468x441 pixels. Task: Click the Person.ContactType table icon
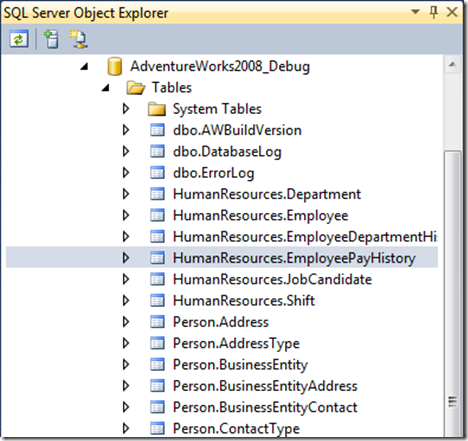click(x=157, y=429)
